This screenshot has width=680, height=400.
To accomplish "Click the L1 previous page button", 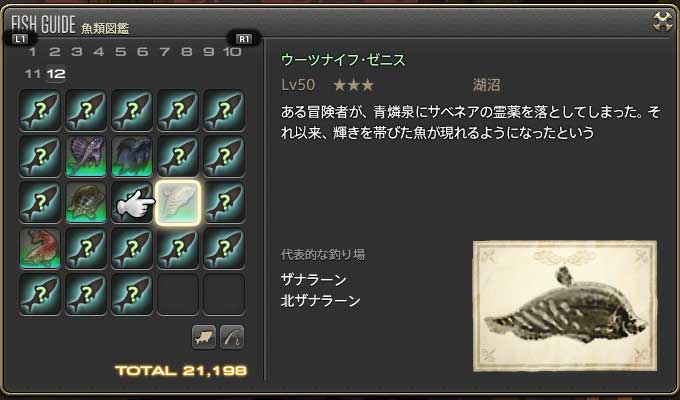I will [x=20, y=39].
